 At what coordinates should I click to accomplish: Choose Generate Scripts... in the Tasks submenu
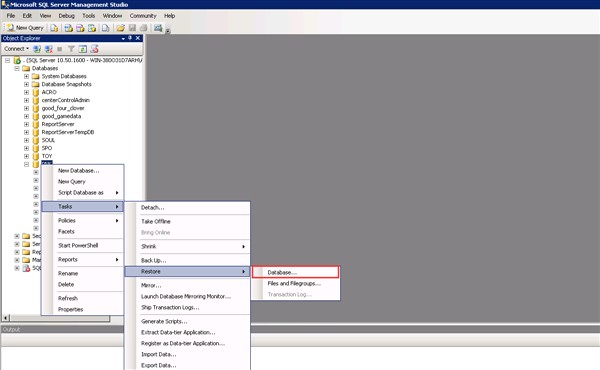(188, 321)
